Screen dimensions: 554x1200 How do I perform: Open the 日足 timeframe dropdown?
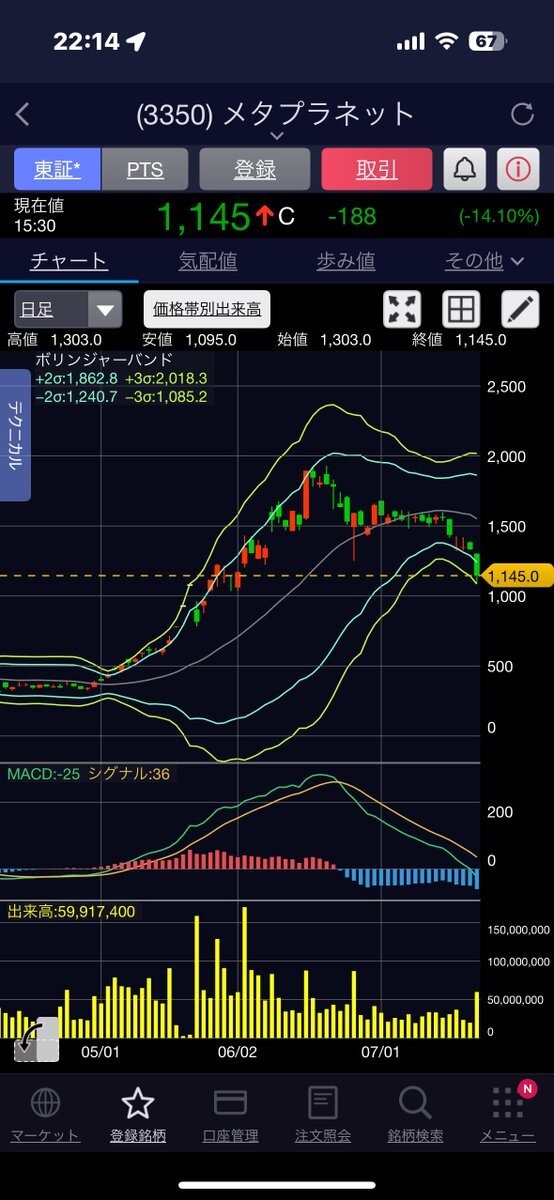[x=68, y=309]
